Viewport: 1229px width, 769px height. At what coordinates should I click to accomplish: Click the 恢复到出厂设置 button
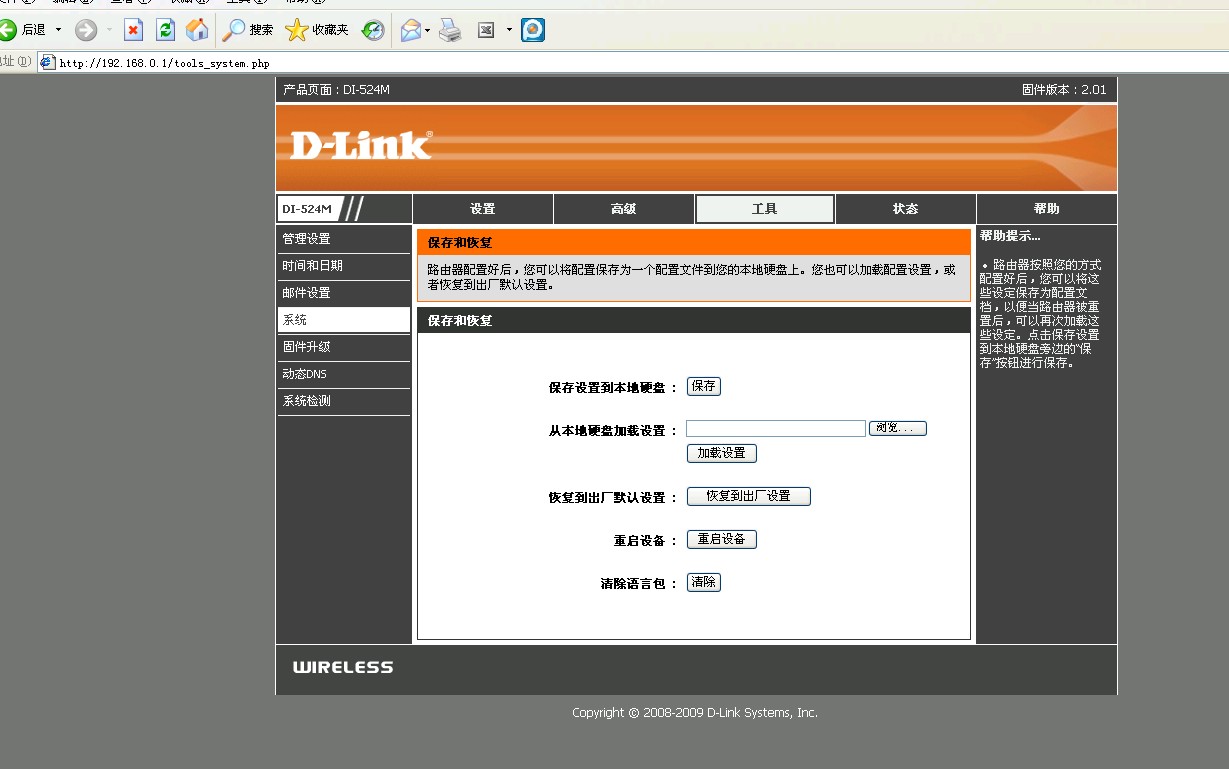tap(749, 496)
